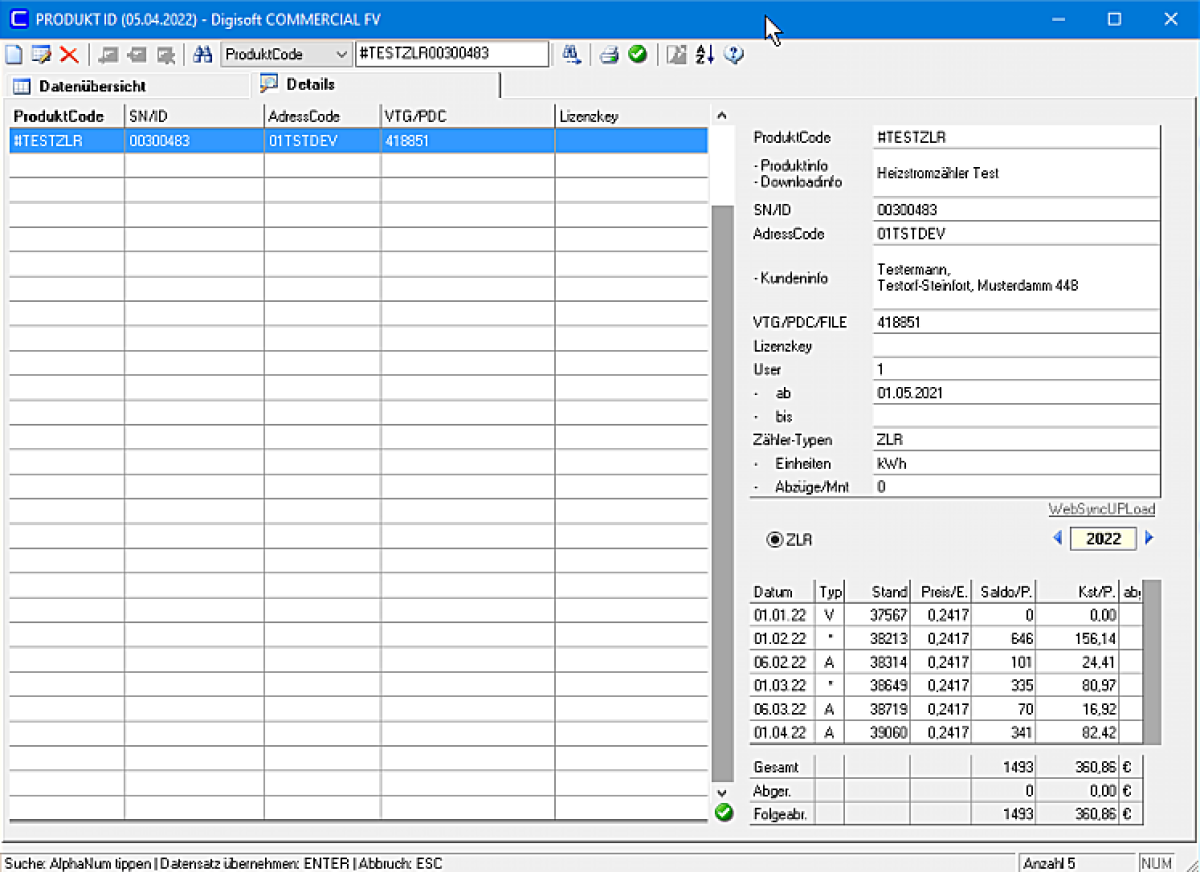1200x872 pixels.
Task: Click the green confirm icon below scrollbar
Action: click(724, 813)
